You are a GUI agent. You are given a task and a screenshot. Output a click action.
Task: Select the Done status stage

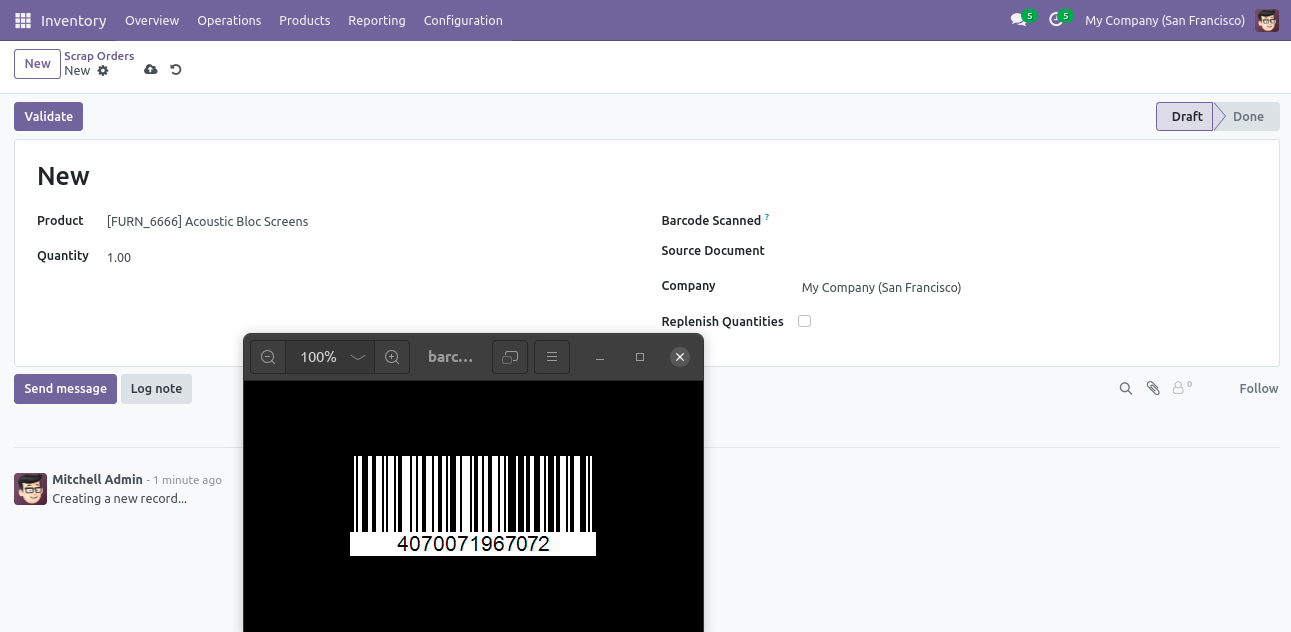pyautogui.click(x=1248, y=116)
